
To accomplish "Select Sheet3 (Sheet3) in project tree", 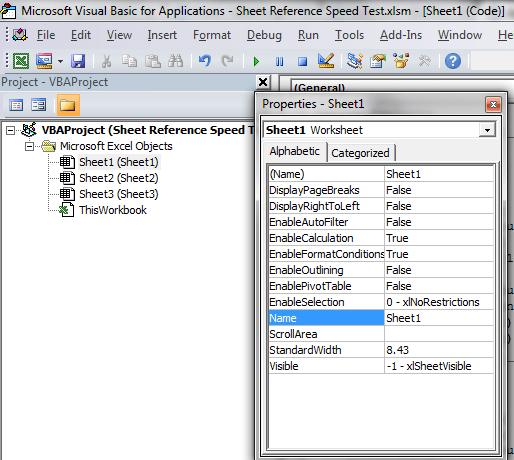I will coord(119,194).
